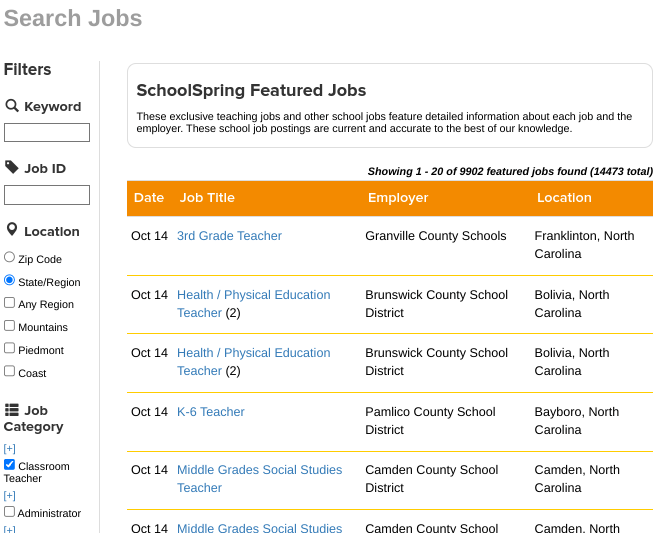Click the Job ID tag icon
The width and height of the screenshot is (658, 533).
click(12, 167)
